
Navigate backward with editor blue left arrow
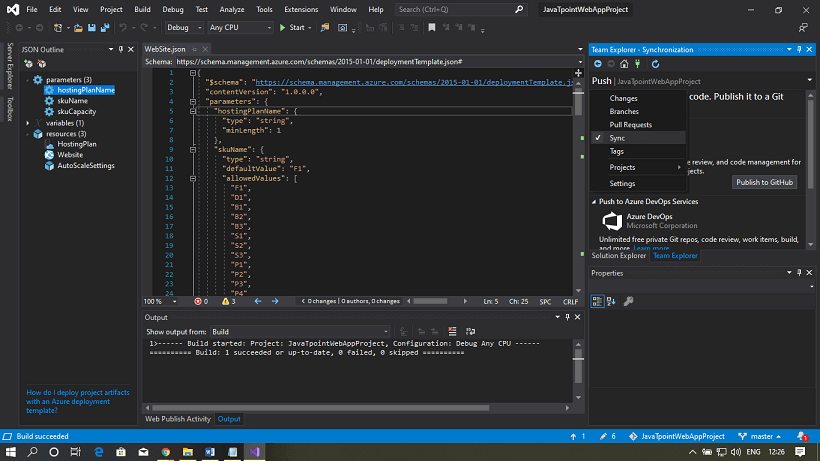pos(258,301)
